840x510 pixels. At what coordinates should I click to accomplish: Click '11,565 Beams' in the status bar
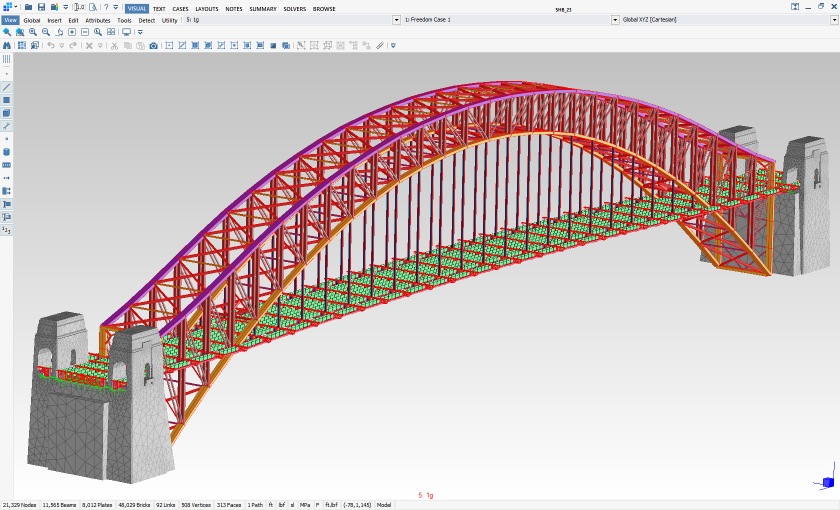pyautogui.click(x=59, y=505)
